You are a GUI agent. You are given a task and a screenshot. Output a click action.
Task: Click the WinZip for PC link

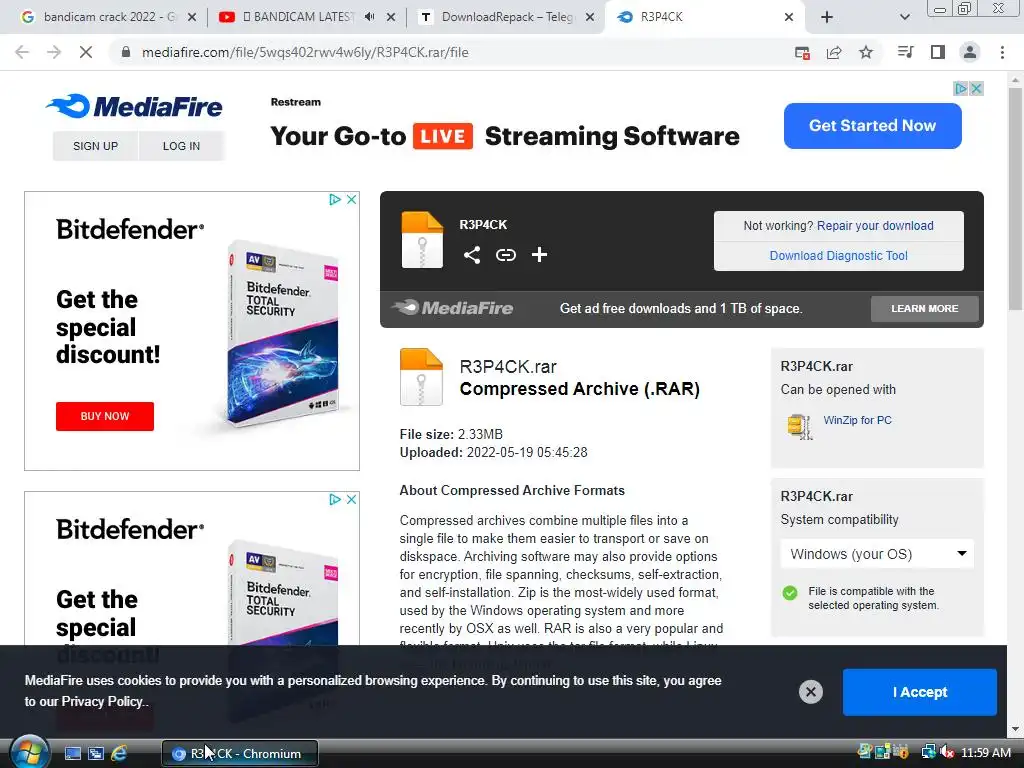pyautogui.click(x=857, y=420)
